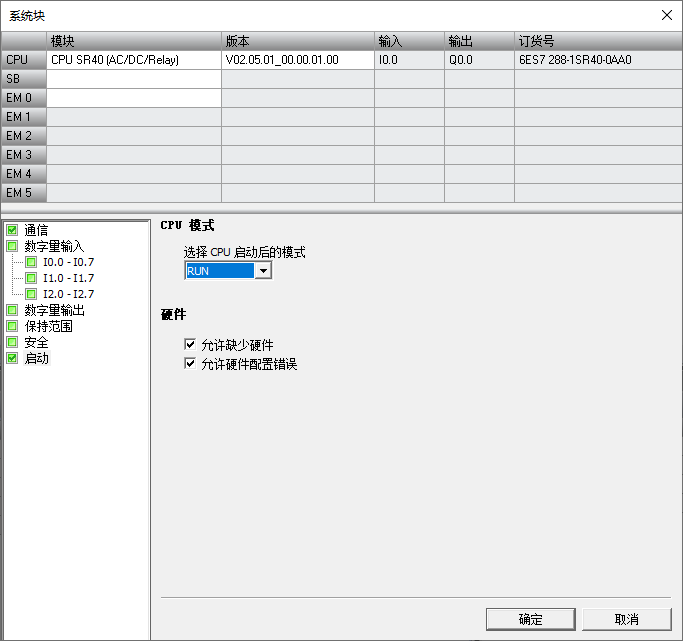Select 启动 in the settings tree
The image size is (683, 641).
37,358
